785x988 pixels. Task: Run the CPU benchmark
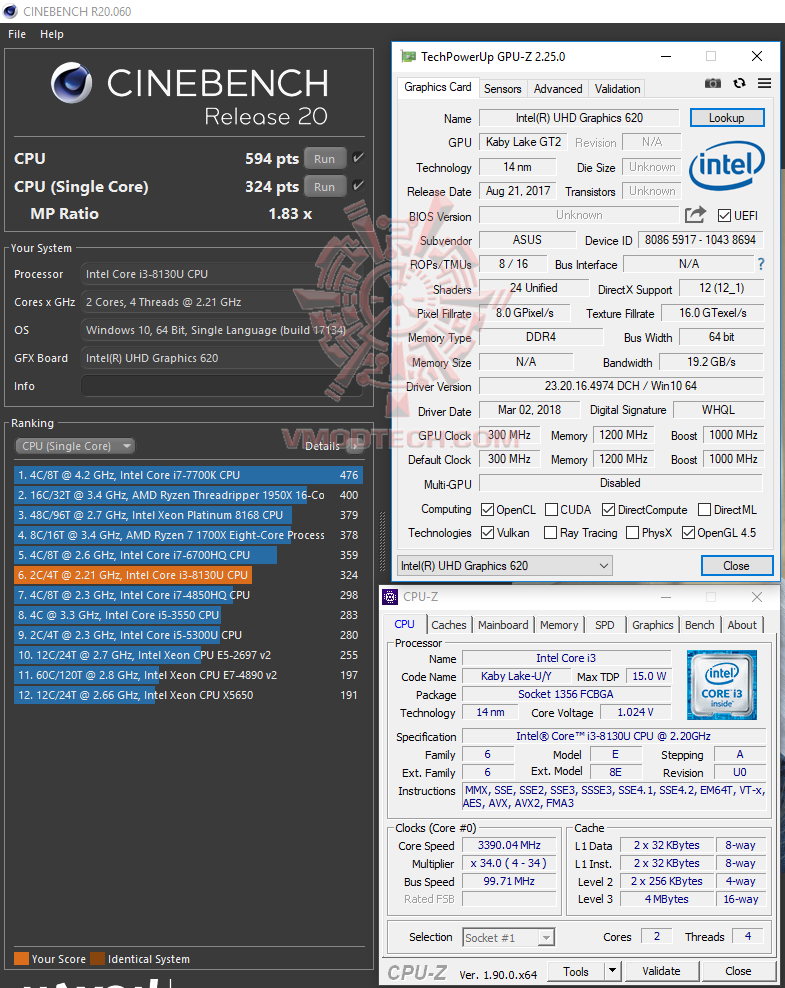pyautogui.click(x=325, y=158)
